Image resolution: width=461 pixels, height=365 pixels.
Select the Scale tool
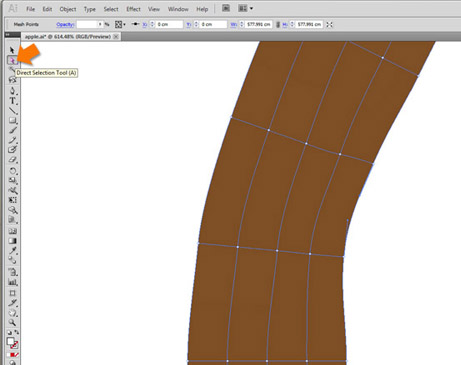point(12,181)
